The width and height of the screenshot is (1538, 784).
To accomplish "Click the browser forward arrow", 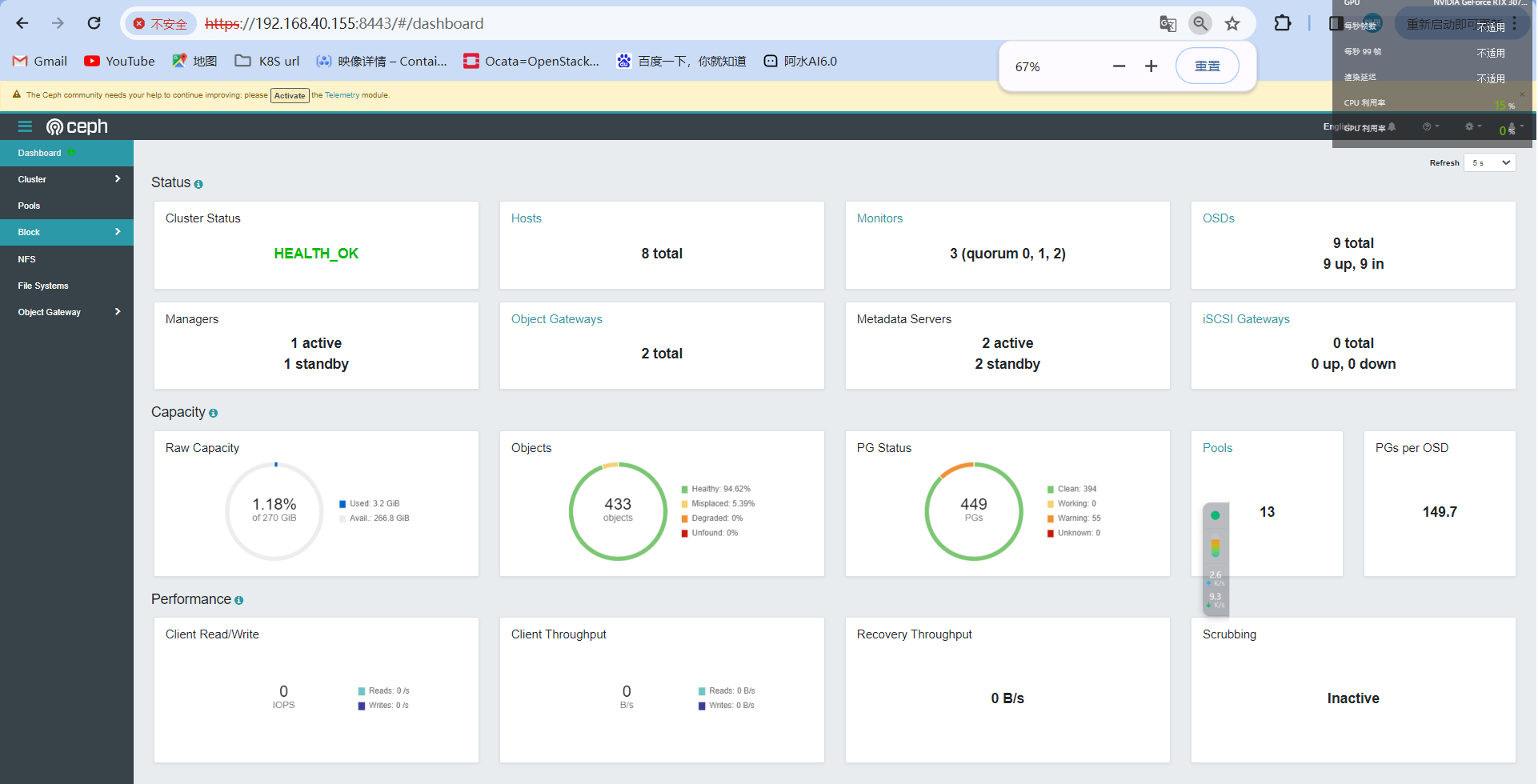I will pos(58,23).
